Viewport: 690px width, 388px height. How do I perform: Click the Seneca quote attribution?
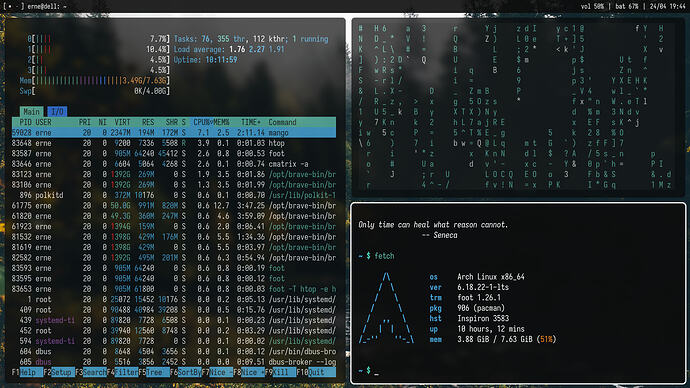coord(440,235)
